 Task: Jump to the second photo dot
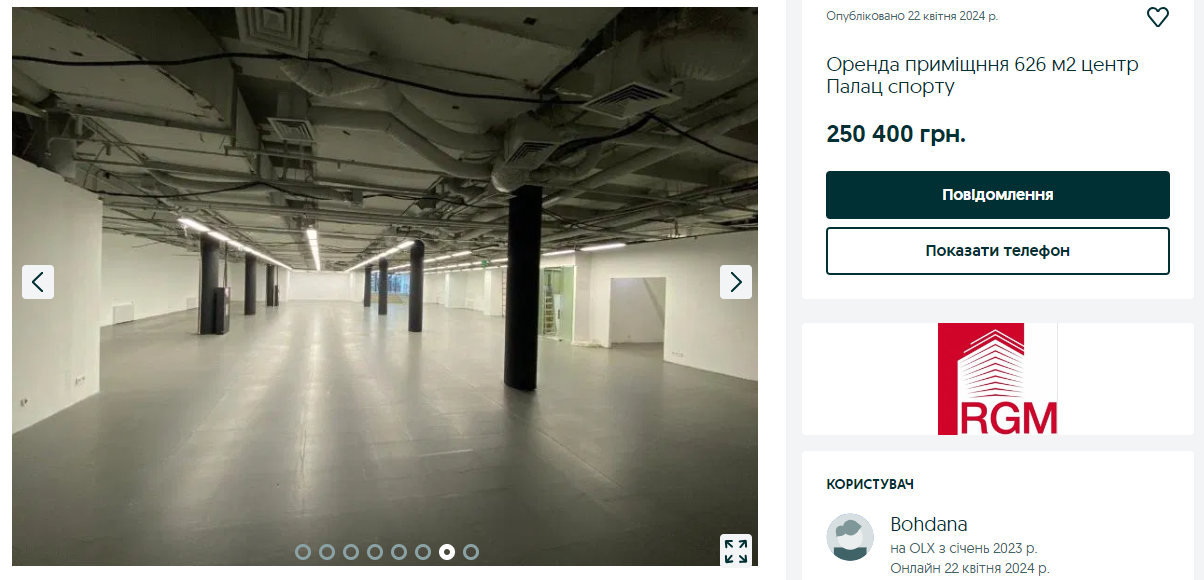(327, 551)
